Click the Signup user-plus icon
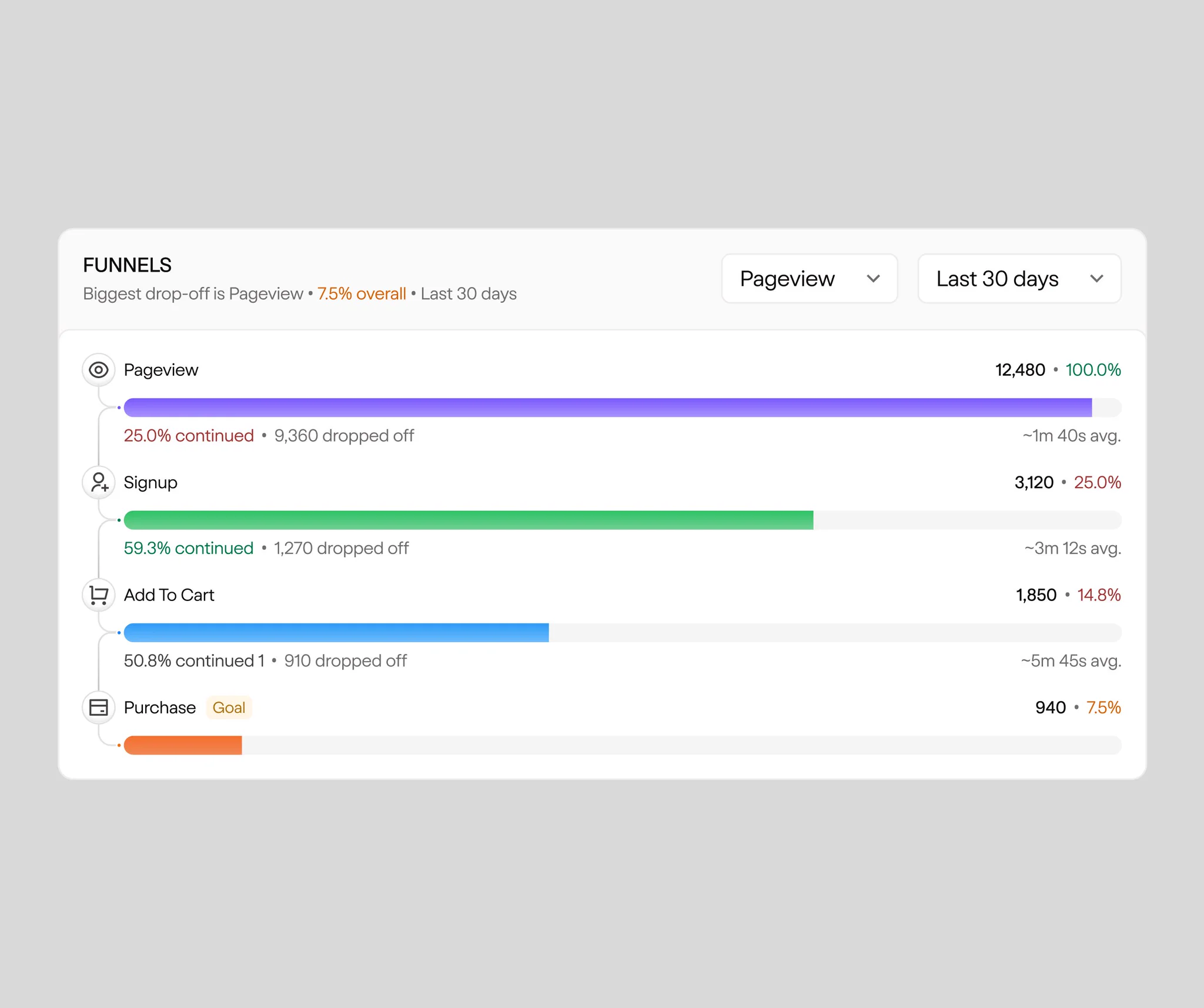 98,482
